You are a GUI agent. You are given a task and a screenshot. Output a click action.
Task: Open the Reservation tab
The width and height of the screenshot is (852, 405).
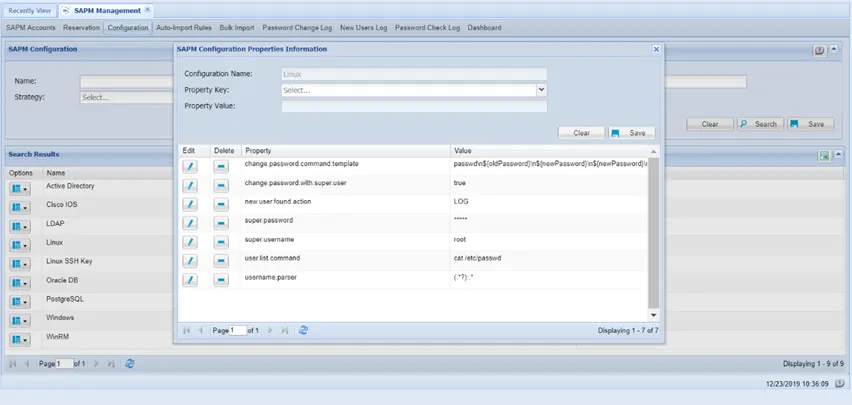pyautogui.click(x=82, y=28)
